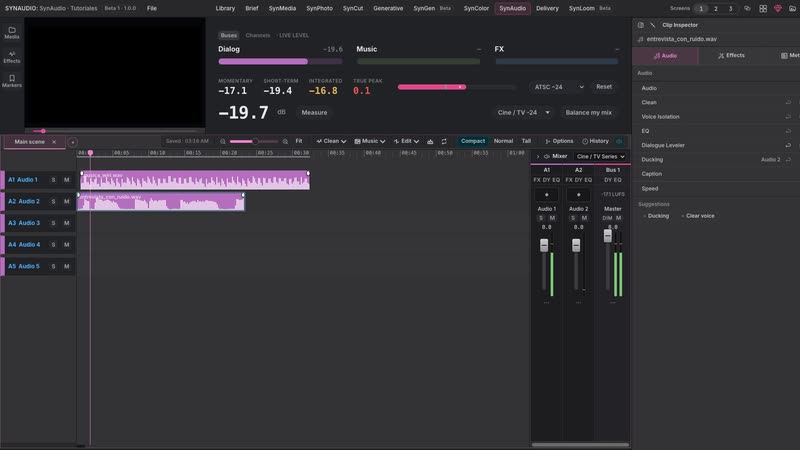Image resolution: width=800 pixels, height=450 pixels.
Task: Reset the Dialogue Leveler effect
Action: pos(788,145)
